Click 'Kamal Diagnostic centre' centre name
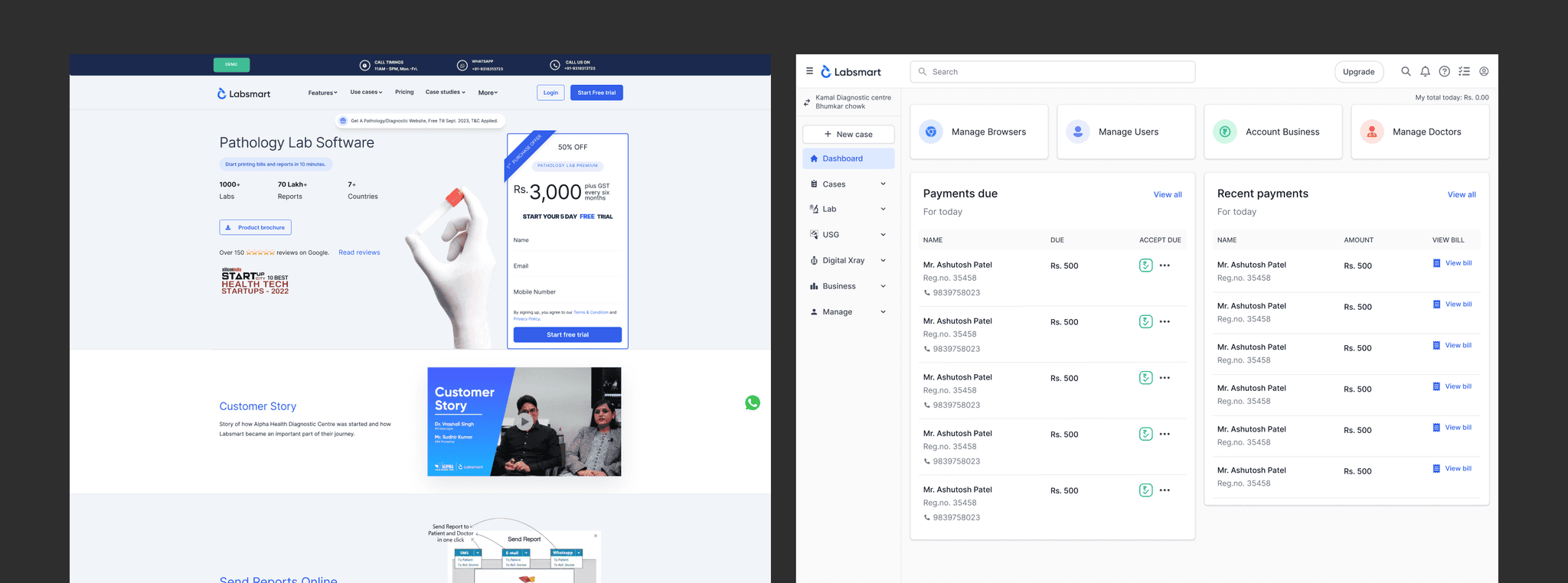Screen dimensions: 1568x583 [x=853, y=97]
